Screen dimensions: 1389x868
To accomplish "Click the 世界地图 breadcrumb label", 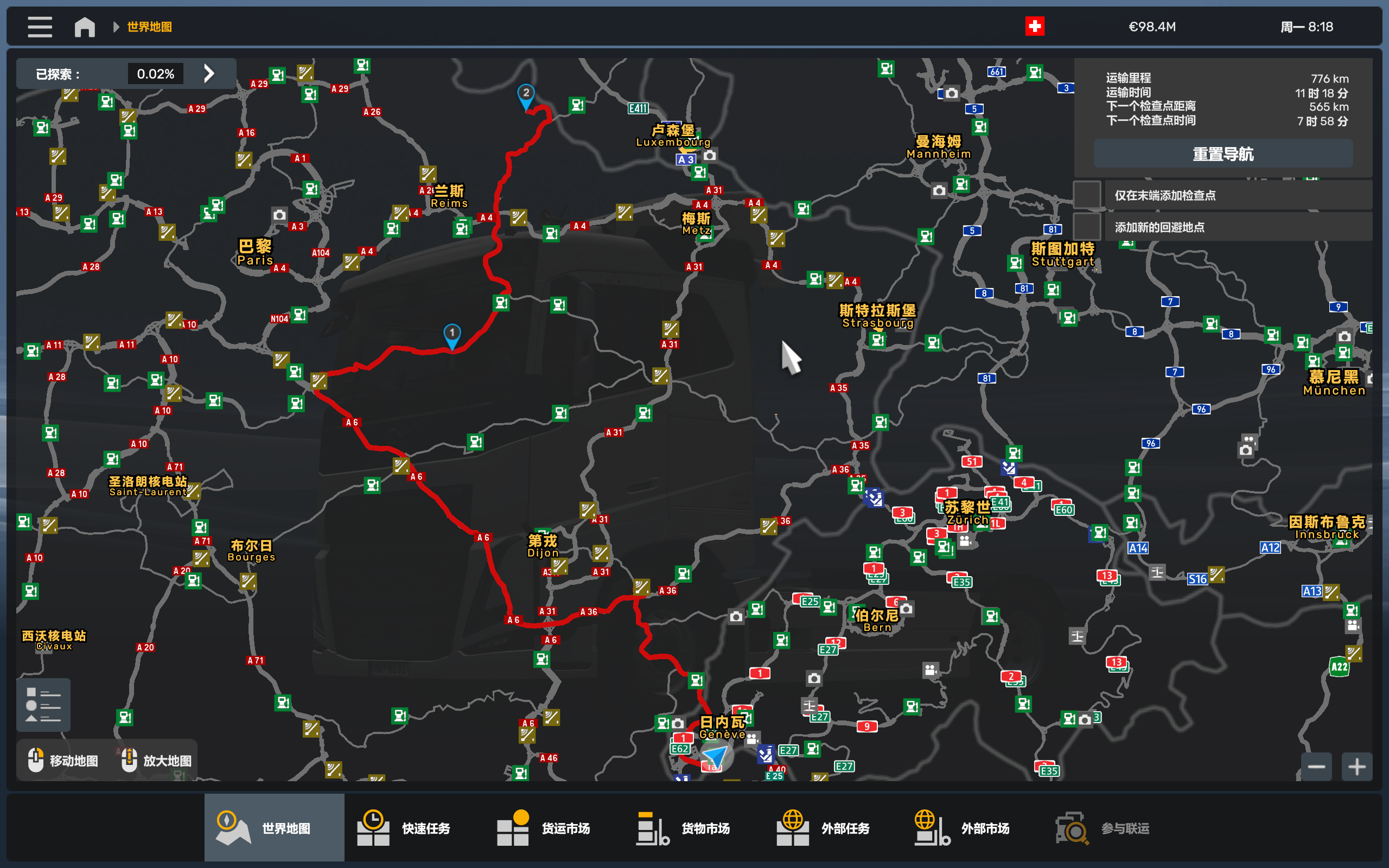I will [x=150, y=27].
